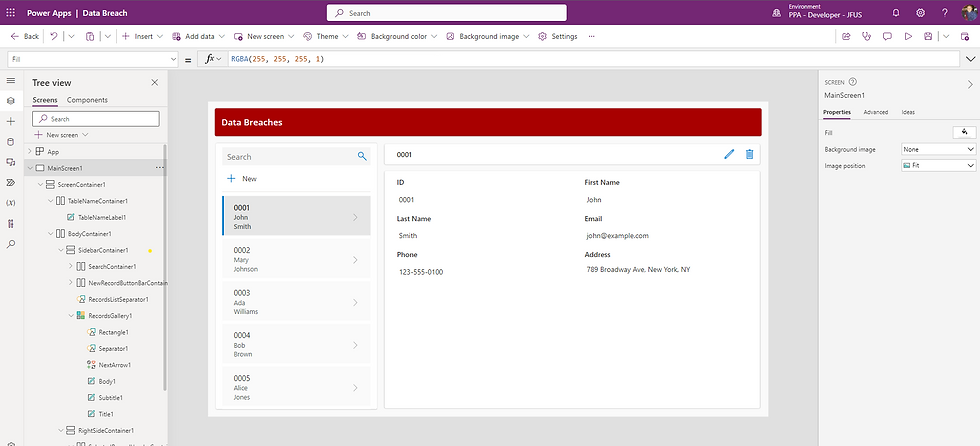The image size is (980, 446).
Task: Click the Undo icon
Action: tap(54, 36)
